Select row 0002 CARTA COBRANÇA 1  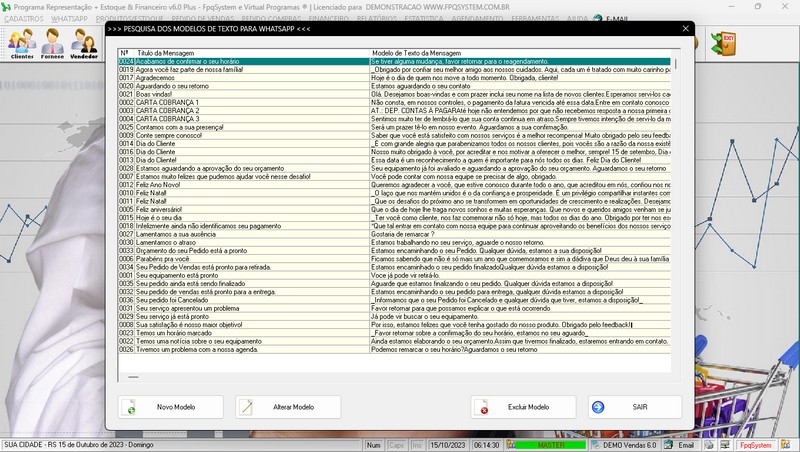click(394, 103)
